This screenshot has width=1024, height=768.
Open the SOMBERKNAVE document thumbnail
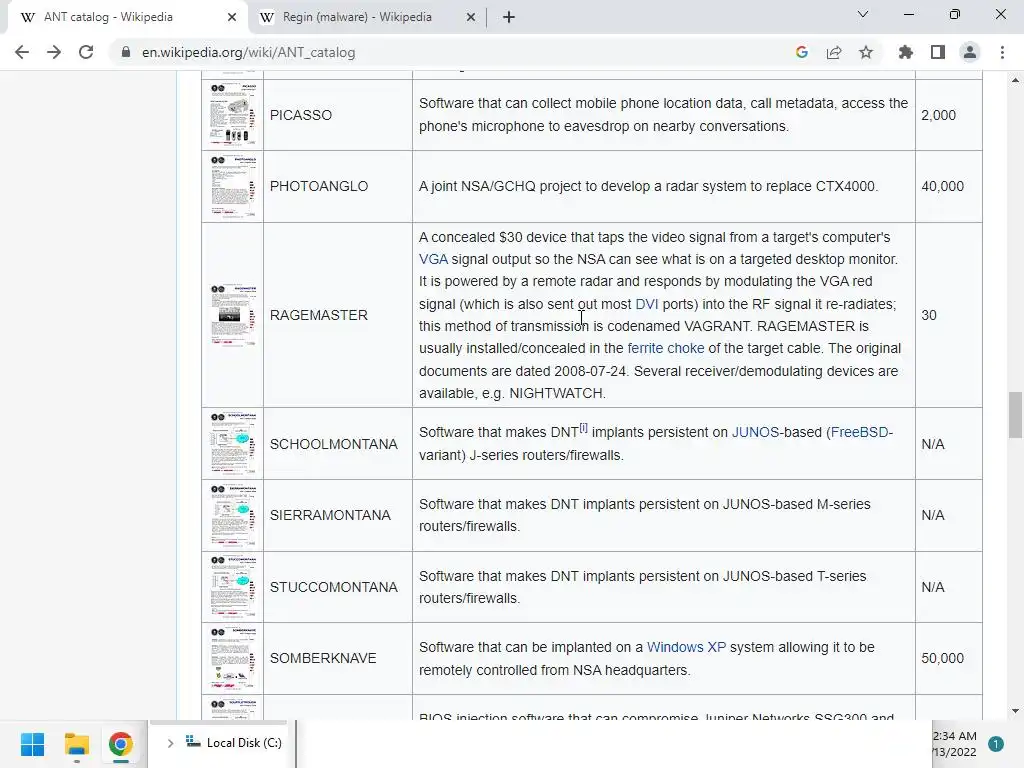[x=232, y=658]
